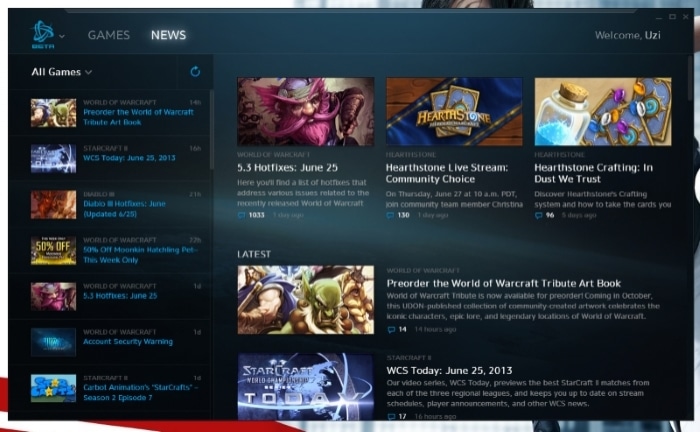Click the comment icon showing 130 comments
Screen dimensions: 700x432
pyautogui.click(x=390, y=215)
